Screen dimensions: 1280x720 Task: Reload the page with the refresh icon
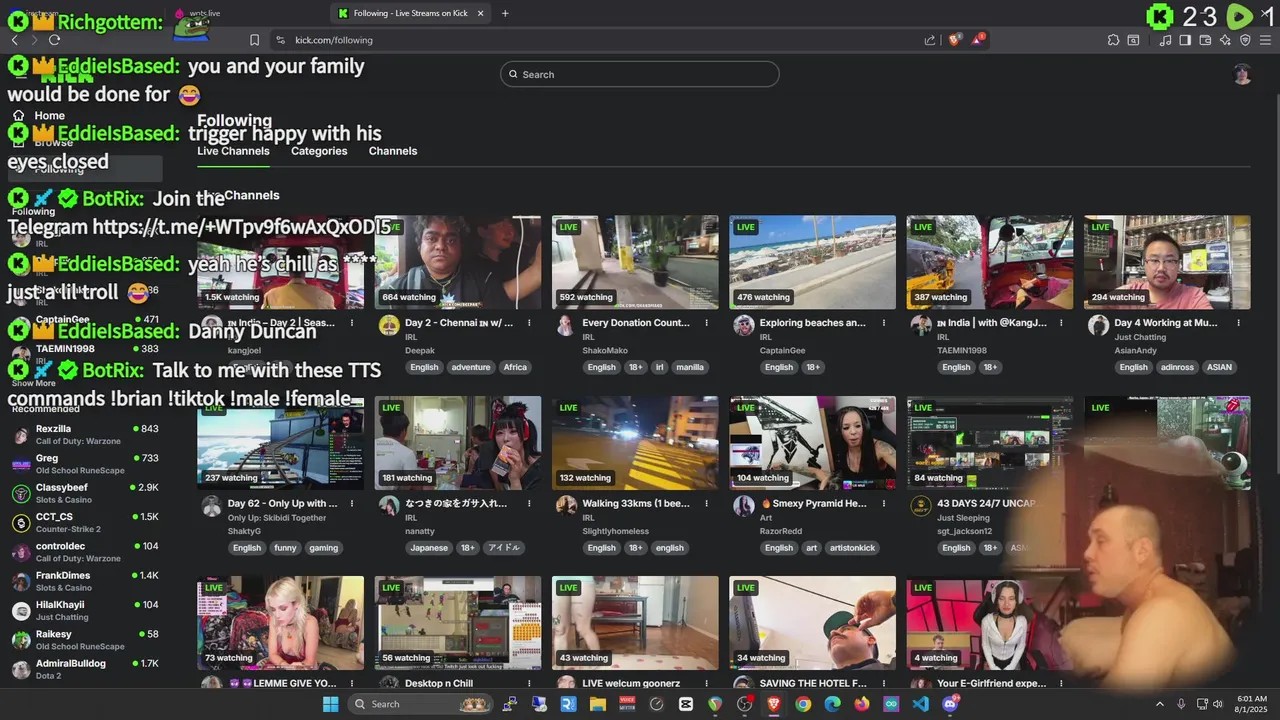(x=54, y=40)
